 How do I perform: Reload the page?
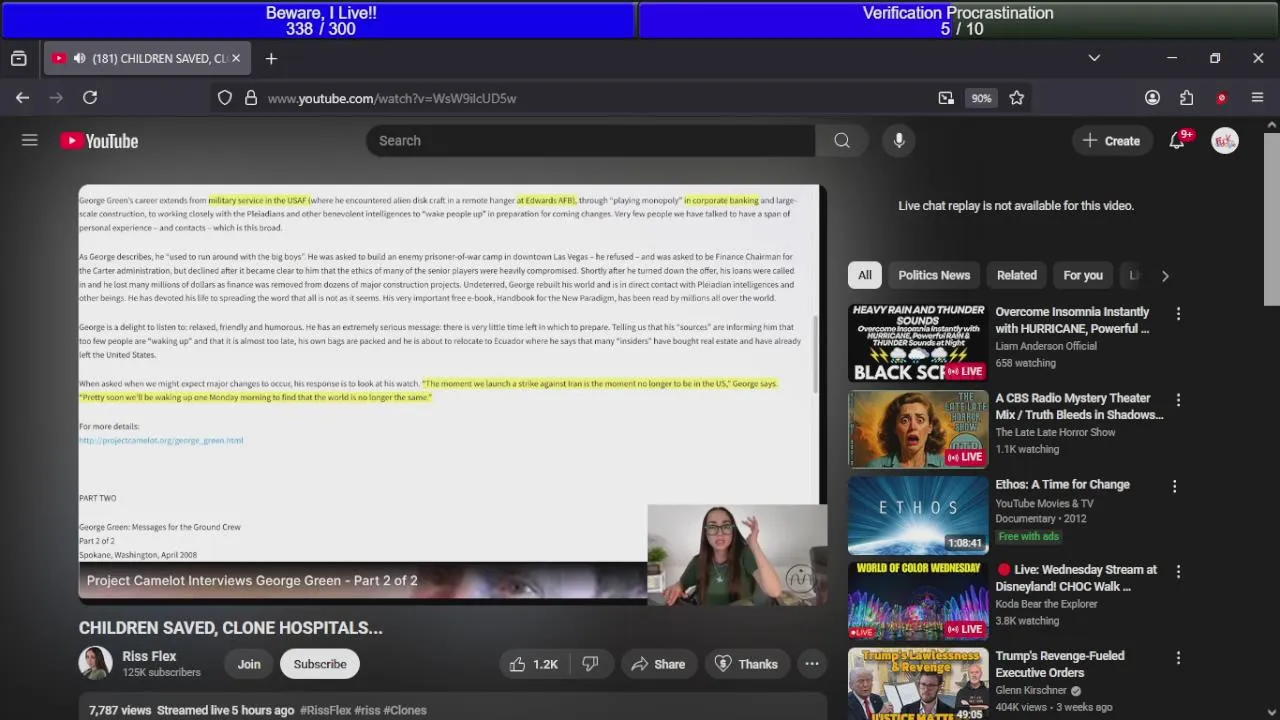tap(90, 98)
